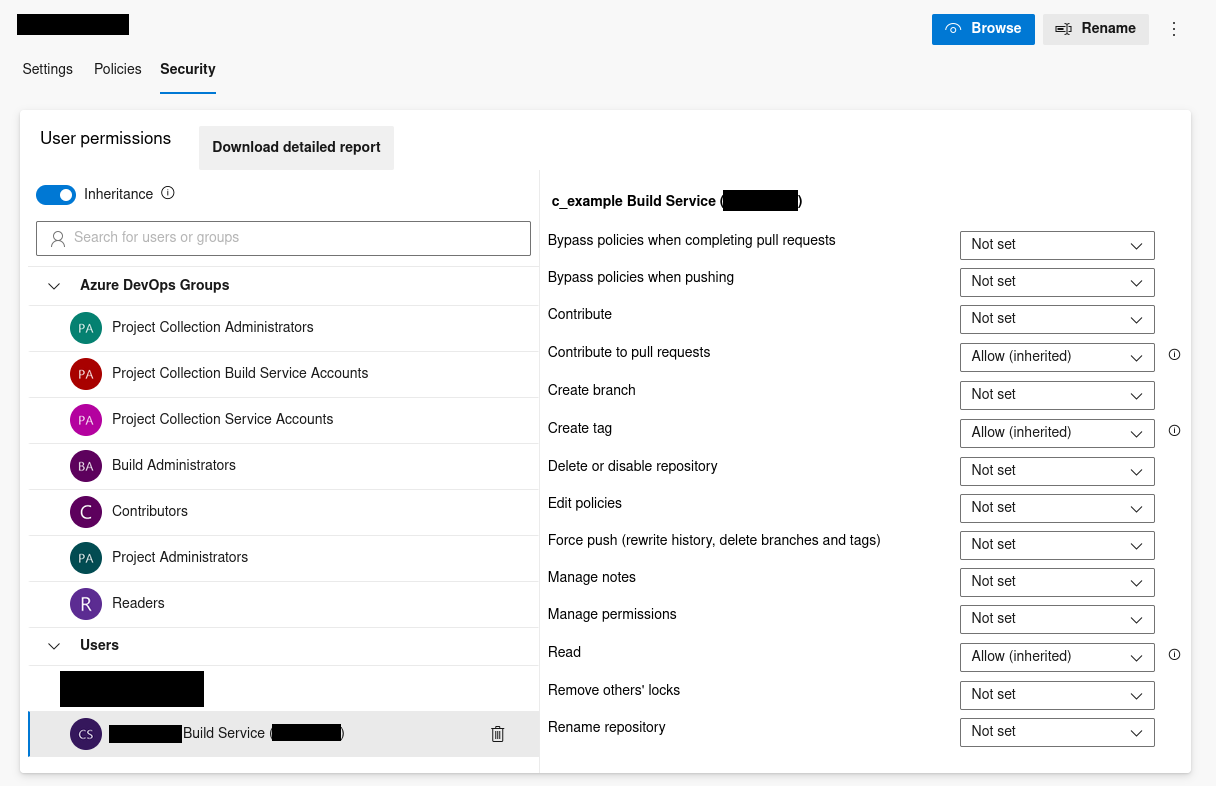Click info icon beside Create tag permission
The height and width of the screenshot is (786, 1216).
coord(1174,431)
